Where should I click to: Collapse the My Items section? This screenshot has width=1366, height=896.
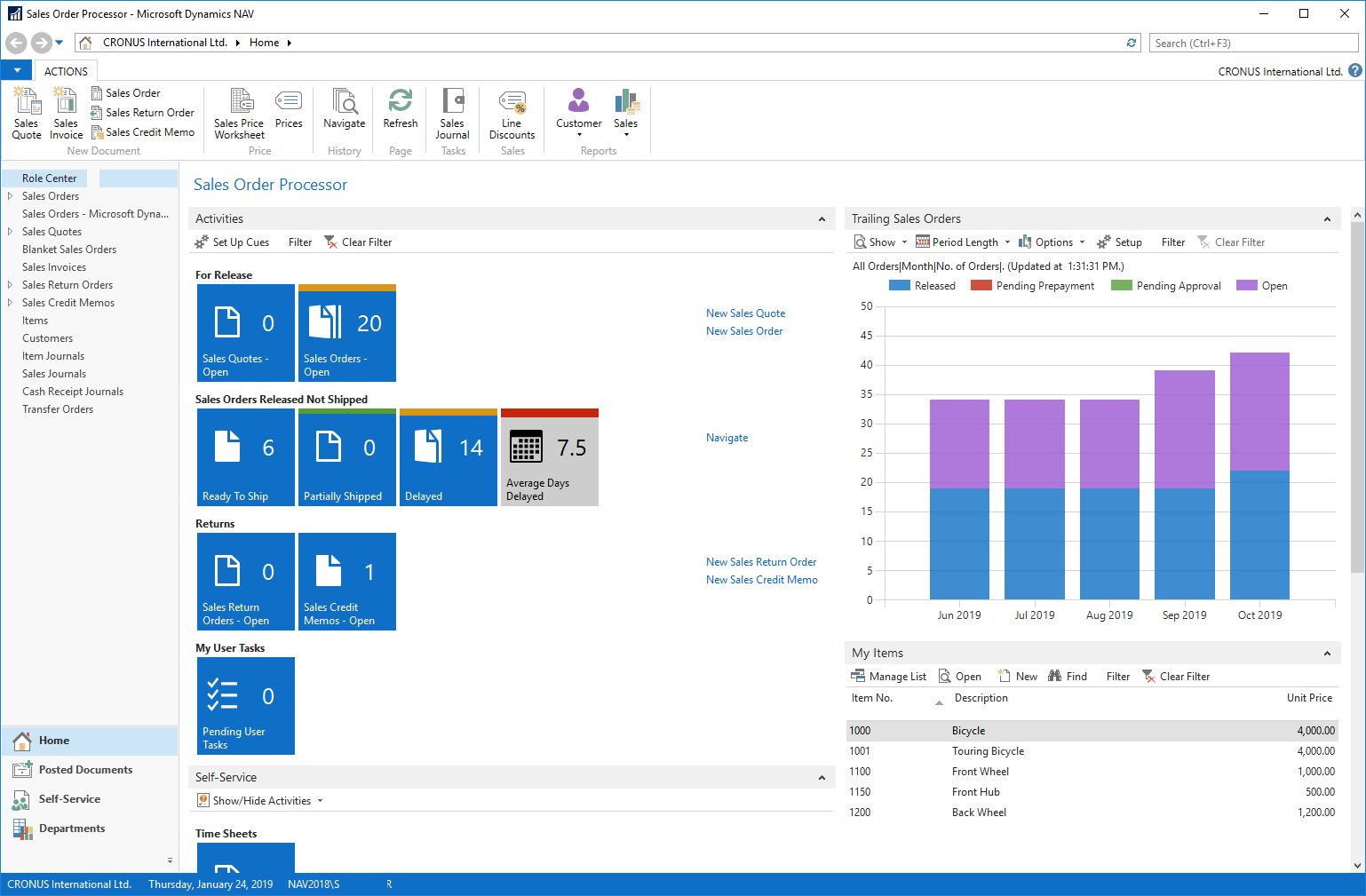(1327, 654)
